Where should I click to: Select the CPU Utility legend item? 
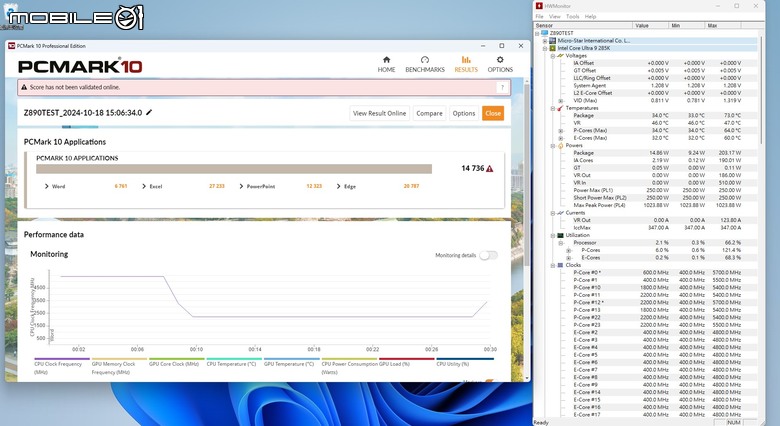tap(464, 364)
